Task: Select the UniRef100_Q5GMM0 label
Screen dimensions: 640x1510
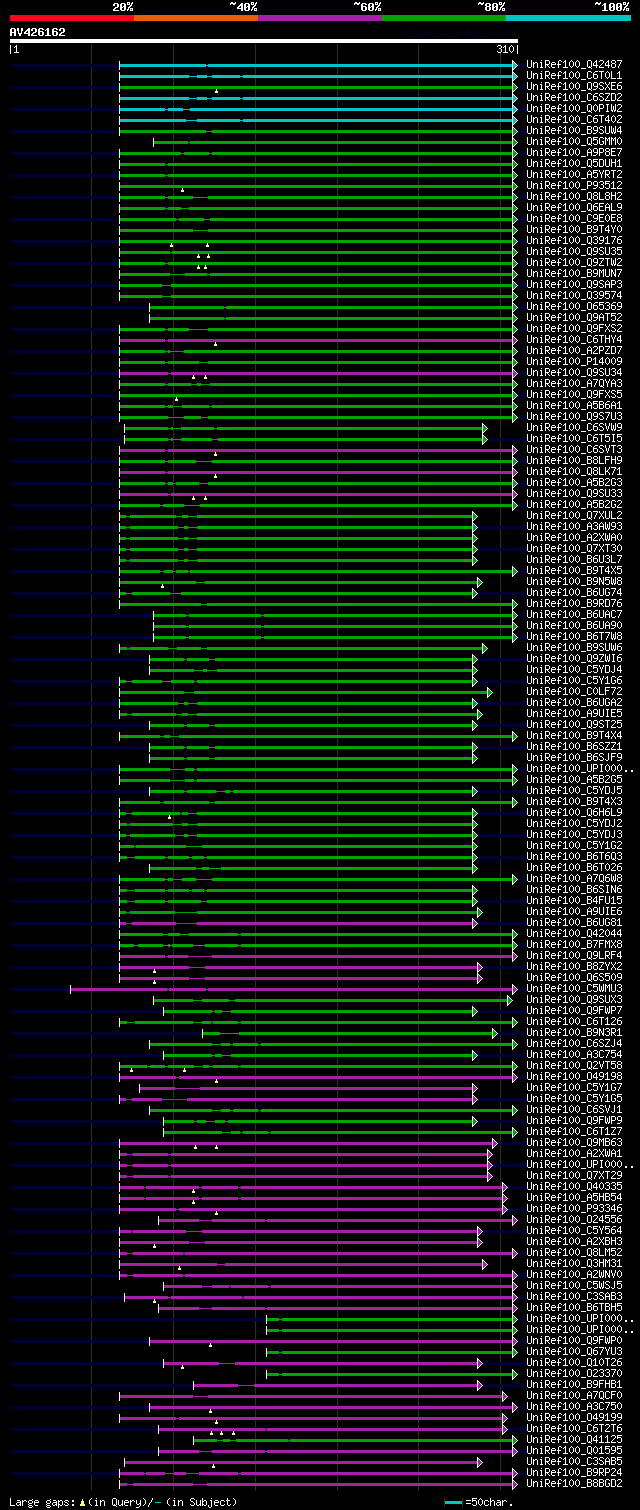Action: tap(574, 141)
